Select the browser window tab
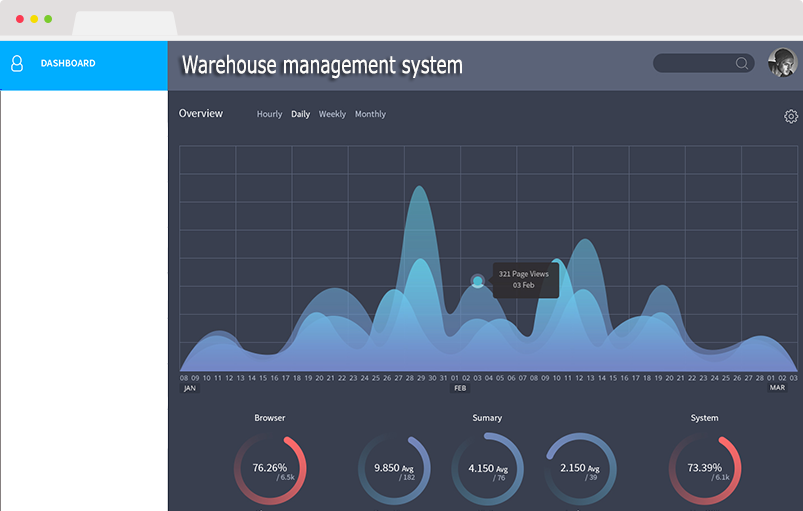This screenshot has width=803, height=511. click(x=125, y=22)
